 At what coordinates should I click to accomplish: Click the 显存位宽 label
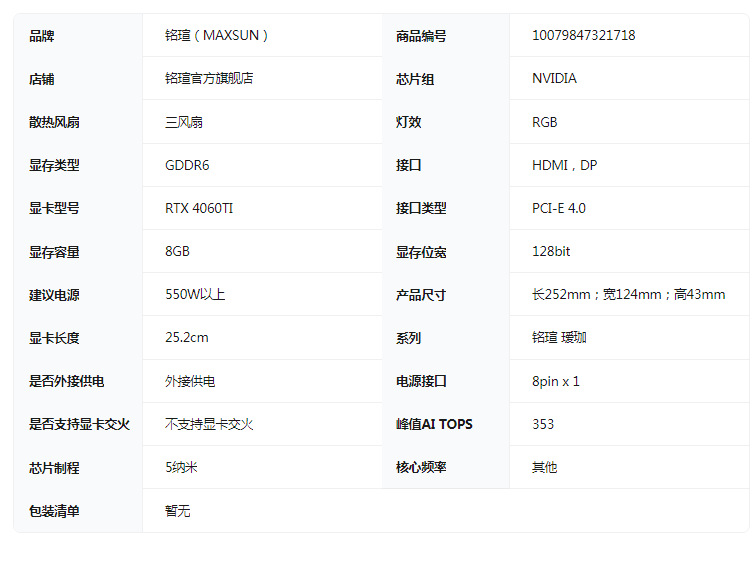421,252
